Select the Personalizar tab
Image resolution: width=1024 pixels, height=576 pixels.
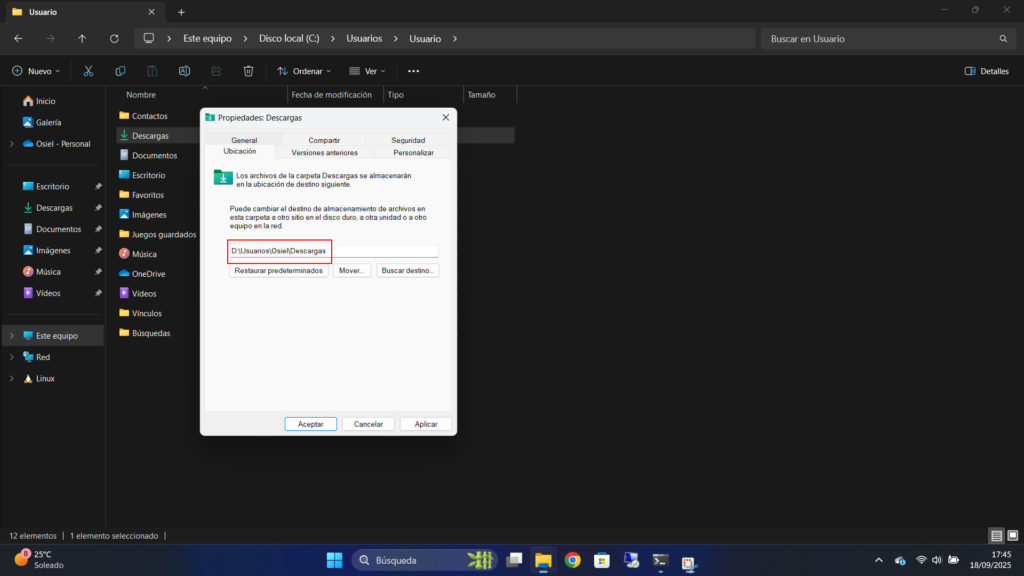tap(413, 153)
